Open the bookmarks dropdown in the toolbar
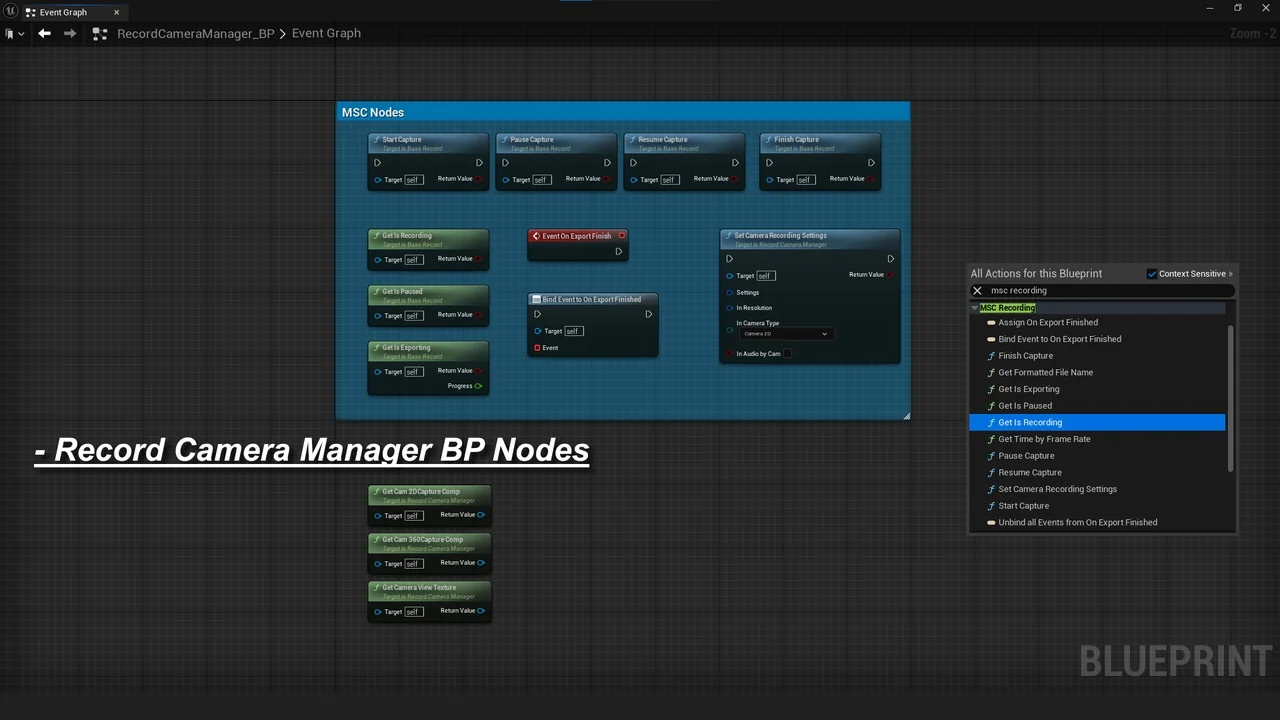This screenshot has height=720, width=1280. coord(14,34)
